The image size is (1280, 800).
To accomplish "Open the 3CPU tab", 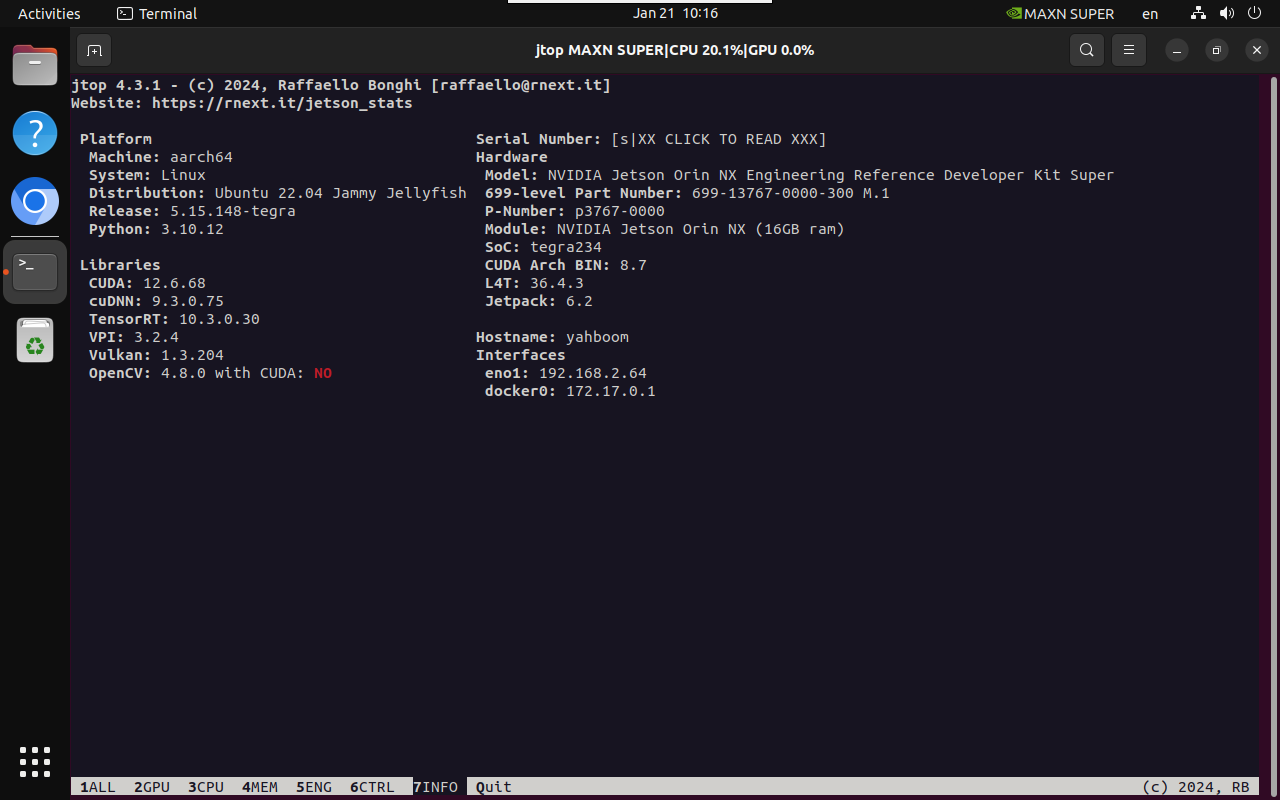I will click(x=206, y=787).
